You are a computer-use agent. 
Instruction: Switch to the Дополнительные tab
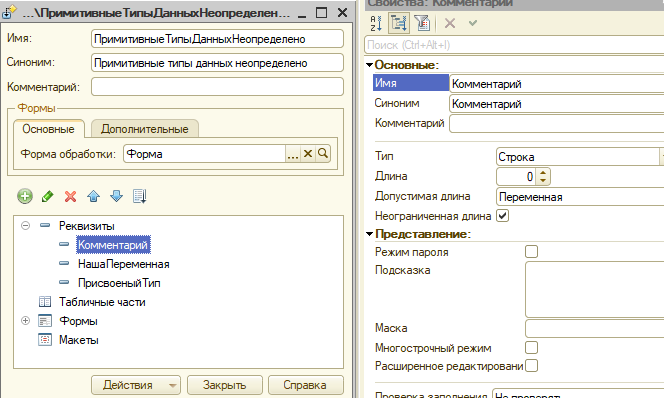pos(145,129)
